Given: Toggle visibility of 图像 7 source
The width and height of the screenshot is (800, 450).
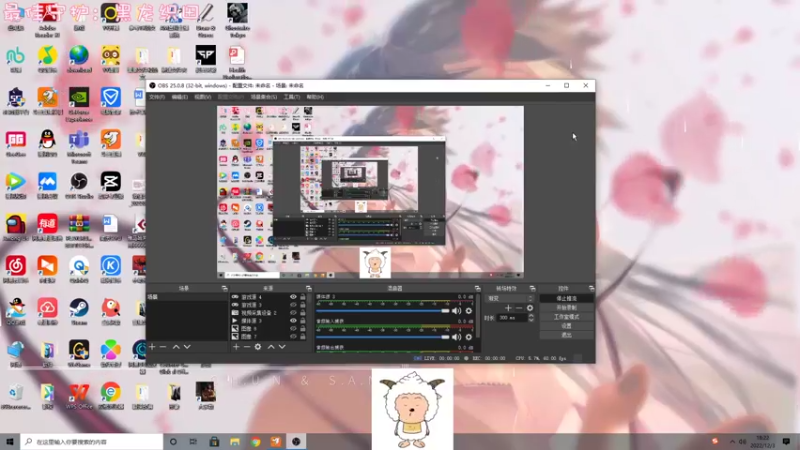Looking at the screenshot, I should tap(293, 336).
